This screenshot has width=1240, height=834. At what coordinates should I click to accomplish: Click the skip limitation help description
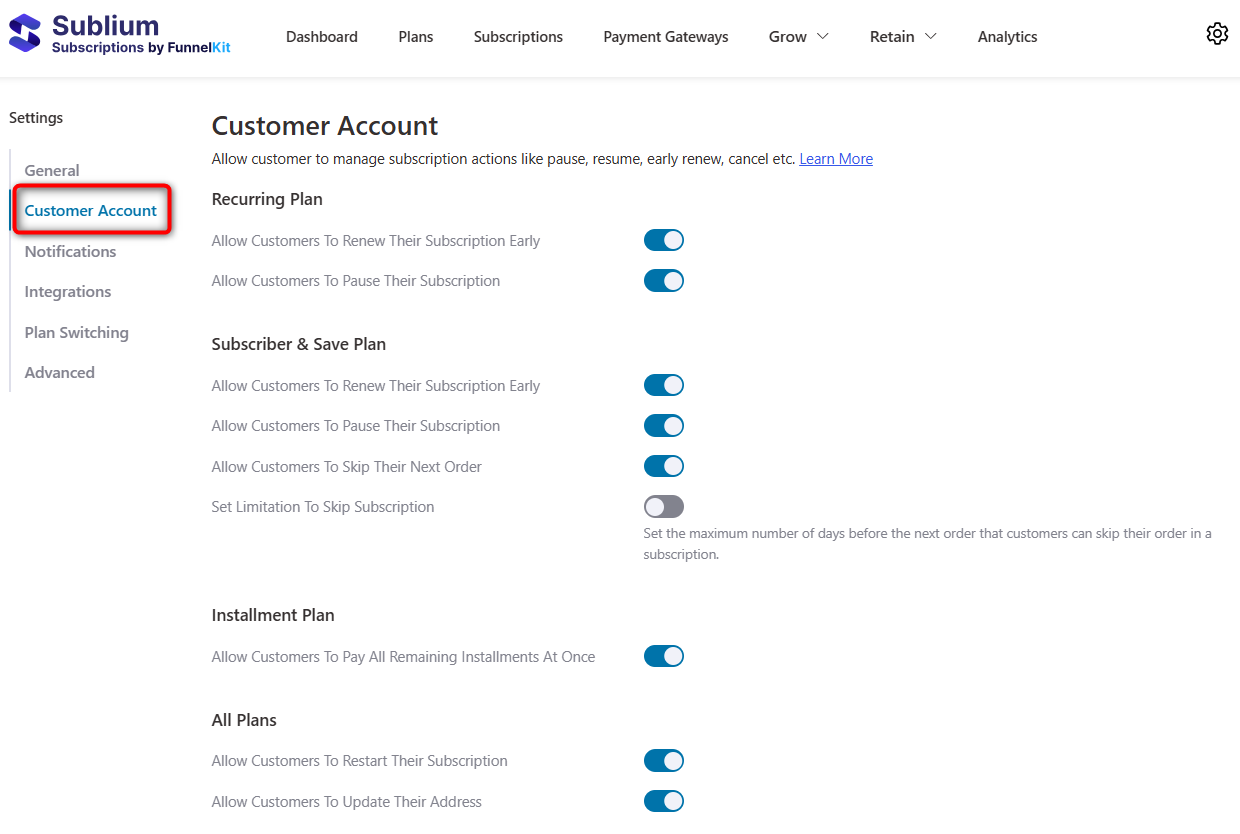pyautogui.click(x=927, y=544)
